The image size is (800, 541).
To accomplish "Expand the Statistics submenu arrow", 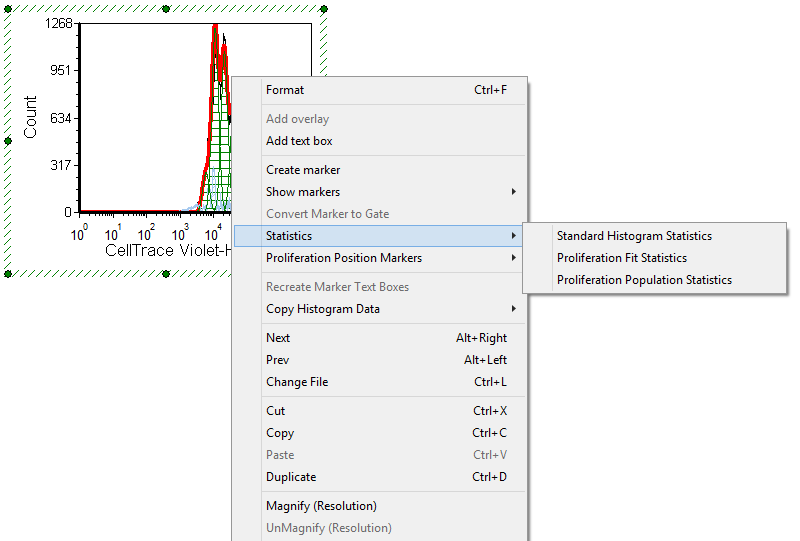I will click(514, 236).
